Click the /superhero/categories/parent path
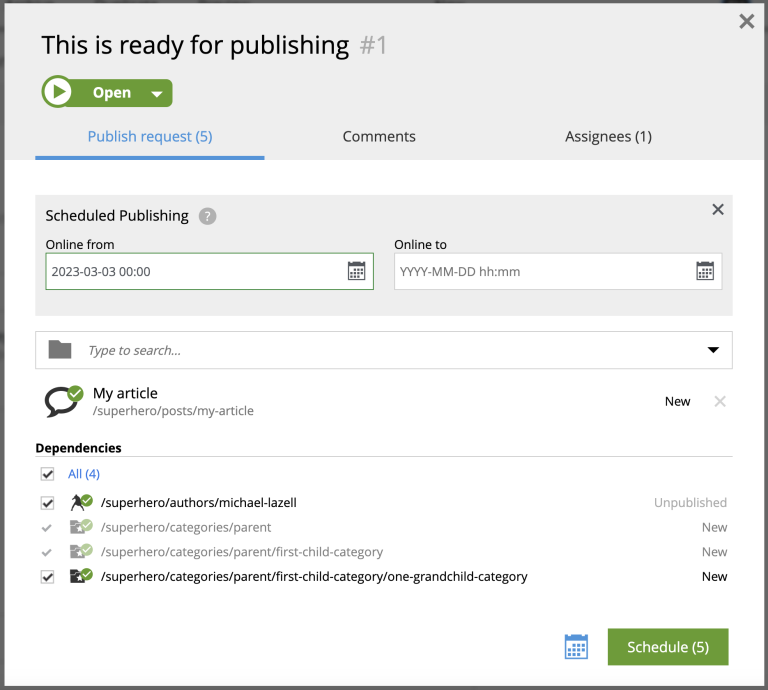 coord(186,527)
